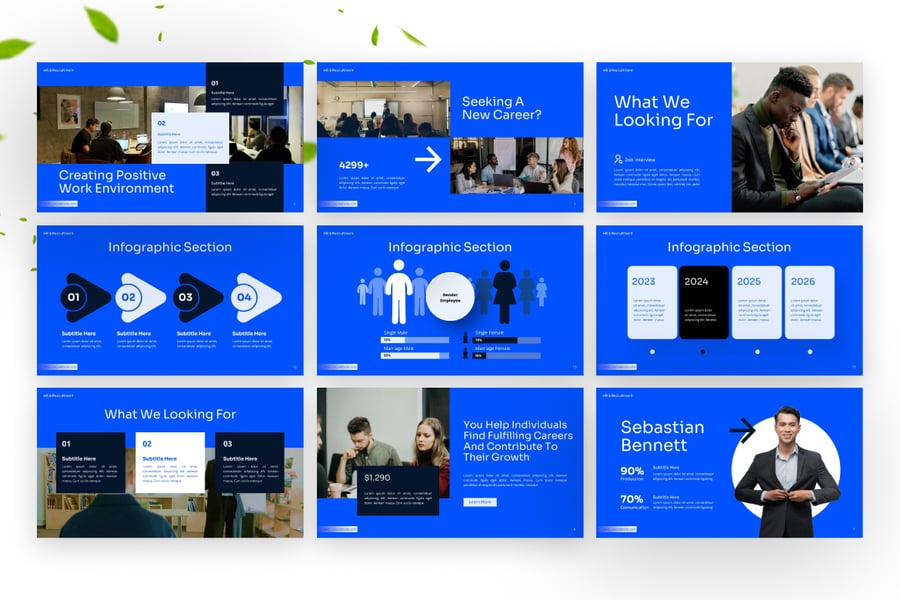Click the Learn More button

(480, 502)
